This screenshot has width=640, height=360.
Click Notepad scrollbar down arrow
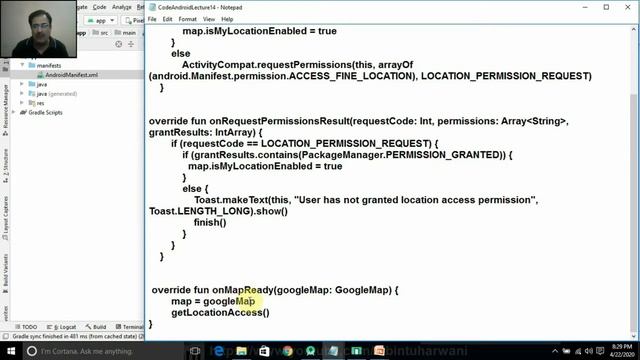click(x=633, y=336)
